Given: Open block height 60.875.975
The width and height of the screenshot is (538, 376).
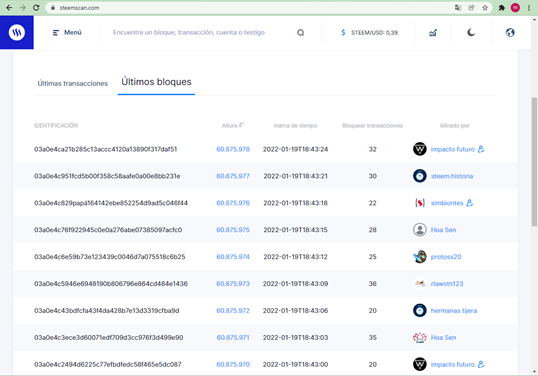Looking at the screenshot, I should click(233, 230).
